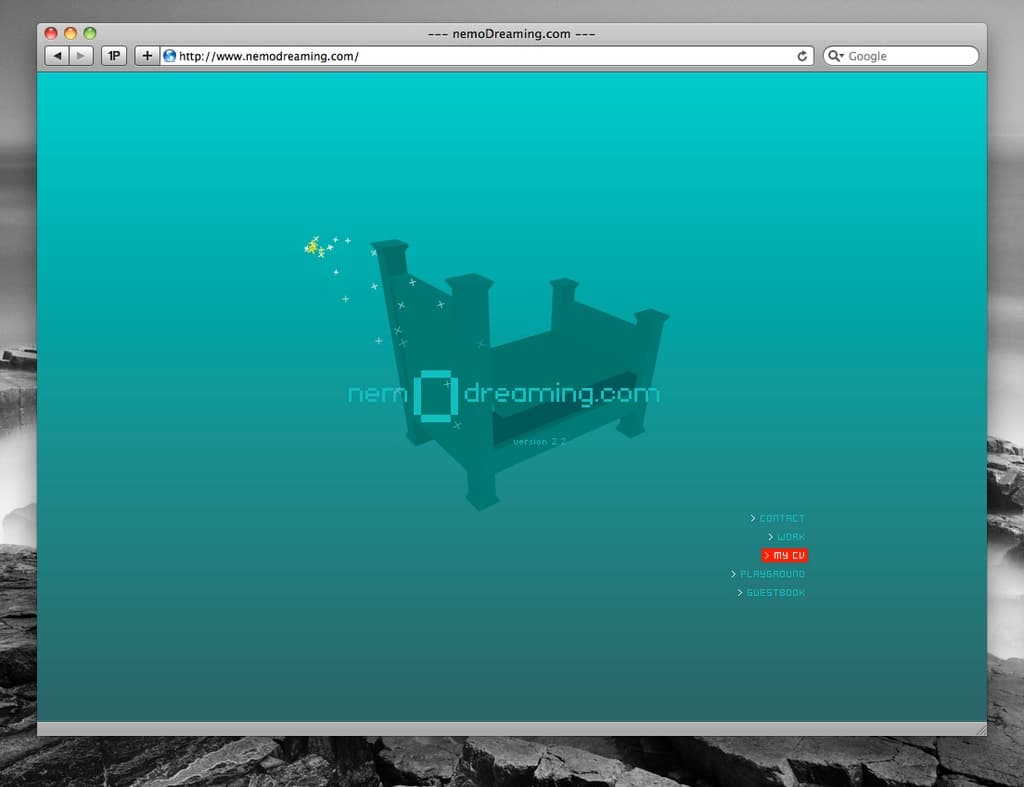Click the globe site icon in address bar

pyautogui.click(x=170, y=56)
